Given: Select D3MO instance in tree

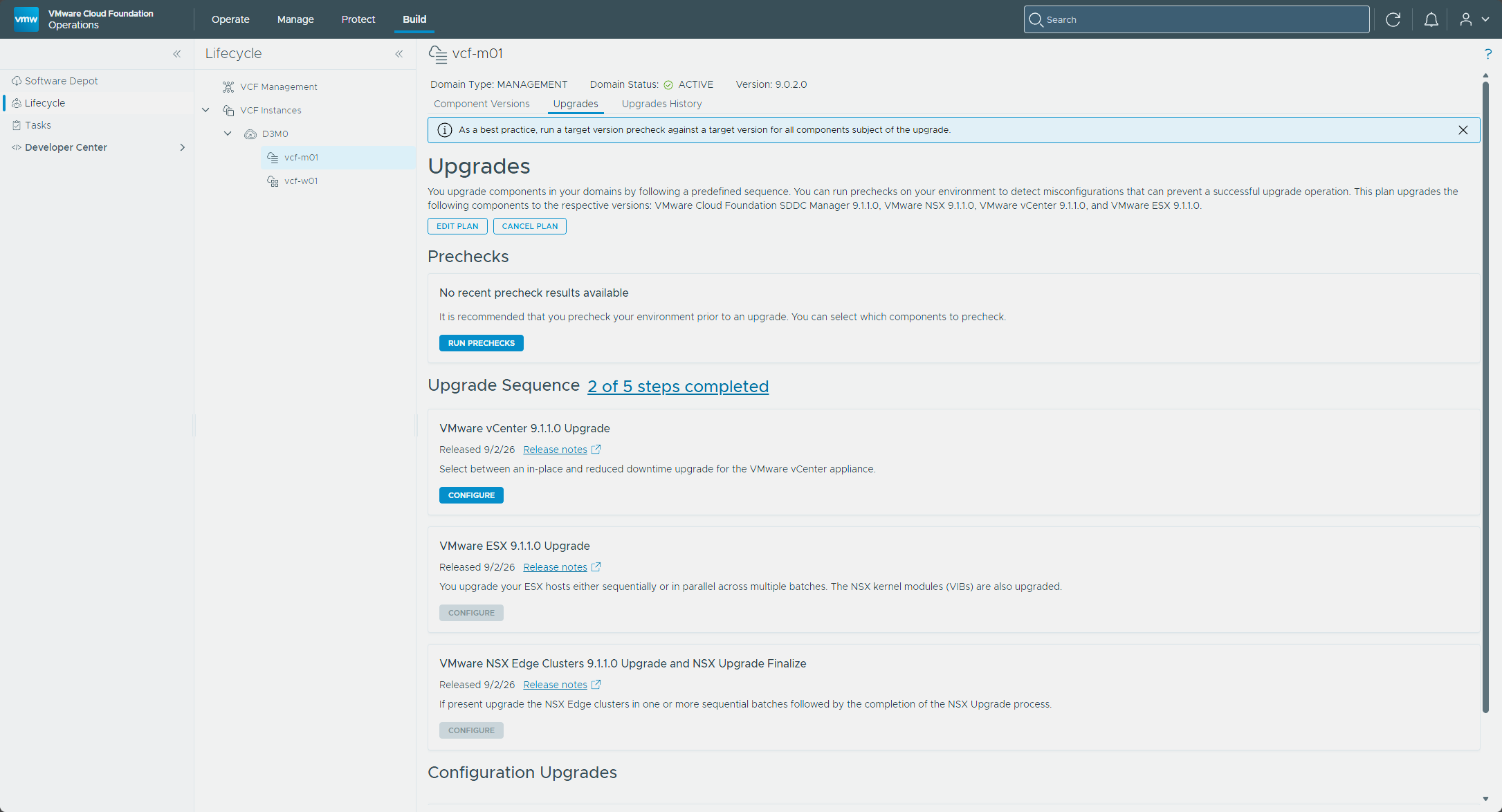Looking at the screenshot, I should point(275,133).
